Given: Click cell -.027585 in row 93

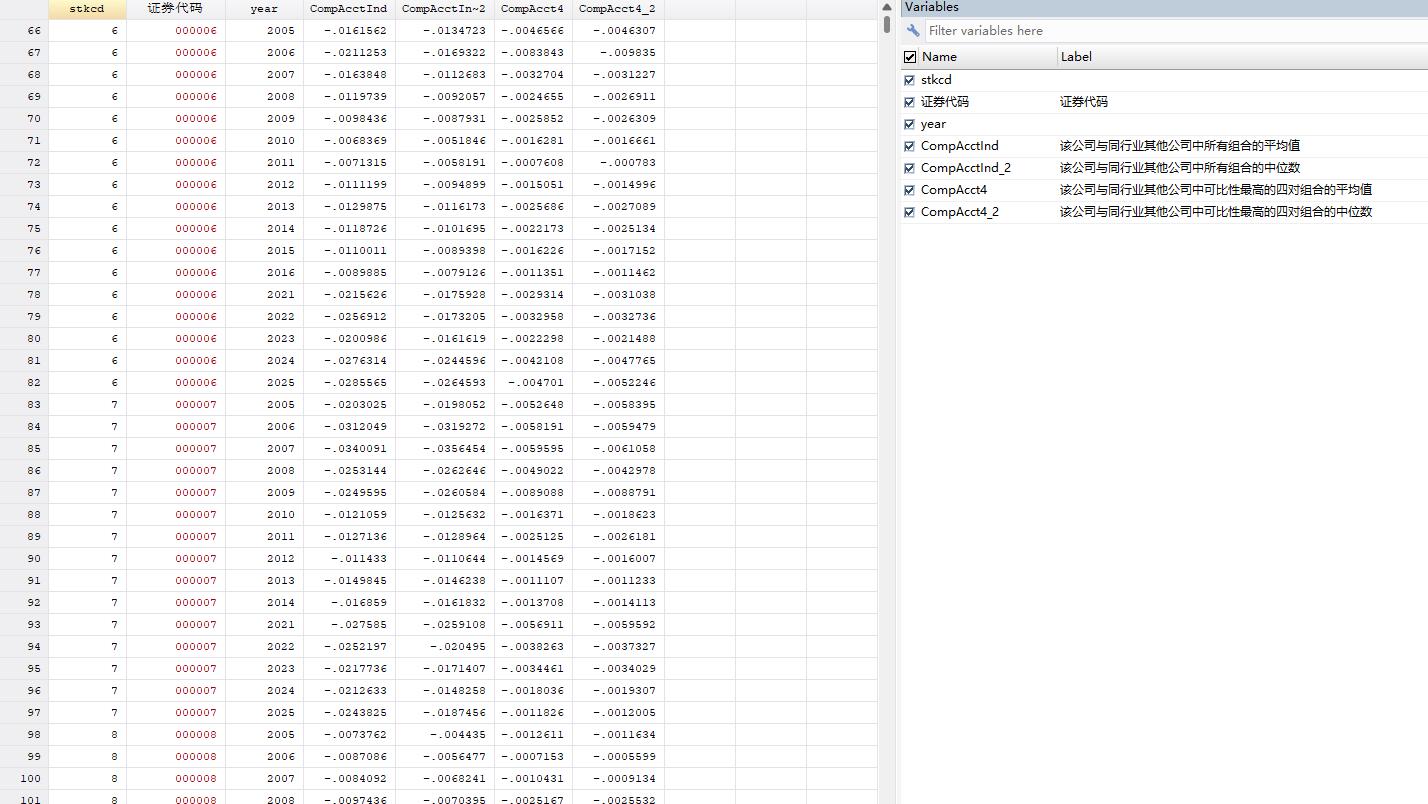Looking at the screenshot, I should [x=349, y=625].
